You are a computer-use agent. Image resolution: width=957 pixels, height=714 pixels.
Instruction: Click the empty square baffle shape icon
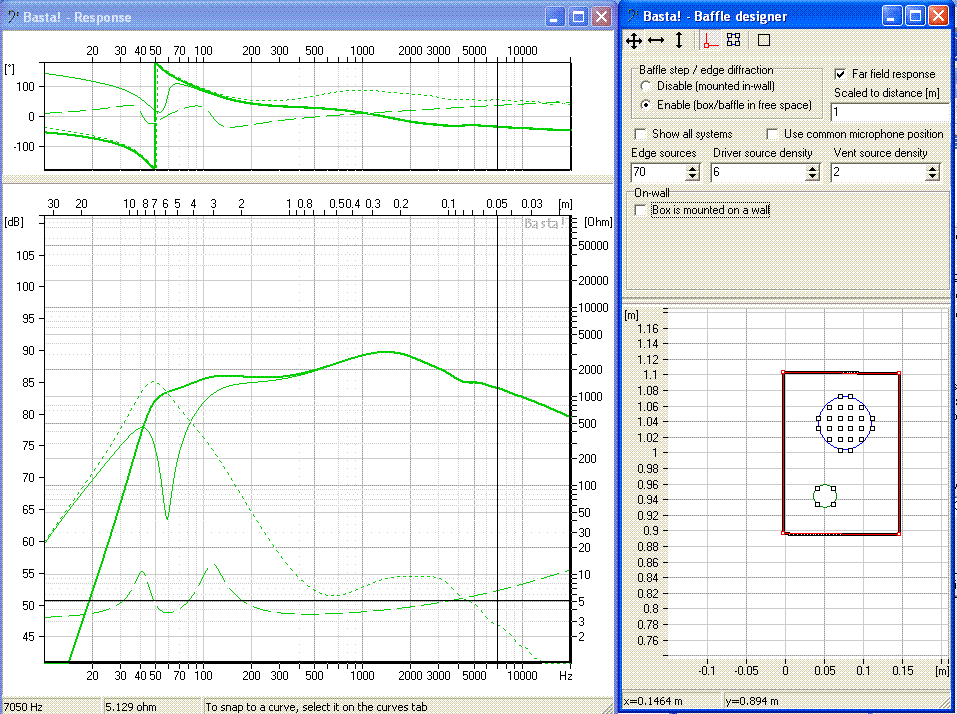pos(764,40)
